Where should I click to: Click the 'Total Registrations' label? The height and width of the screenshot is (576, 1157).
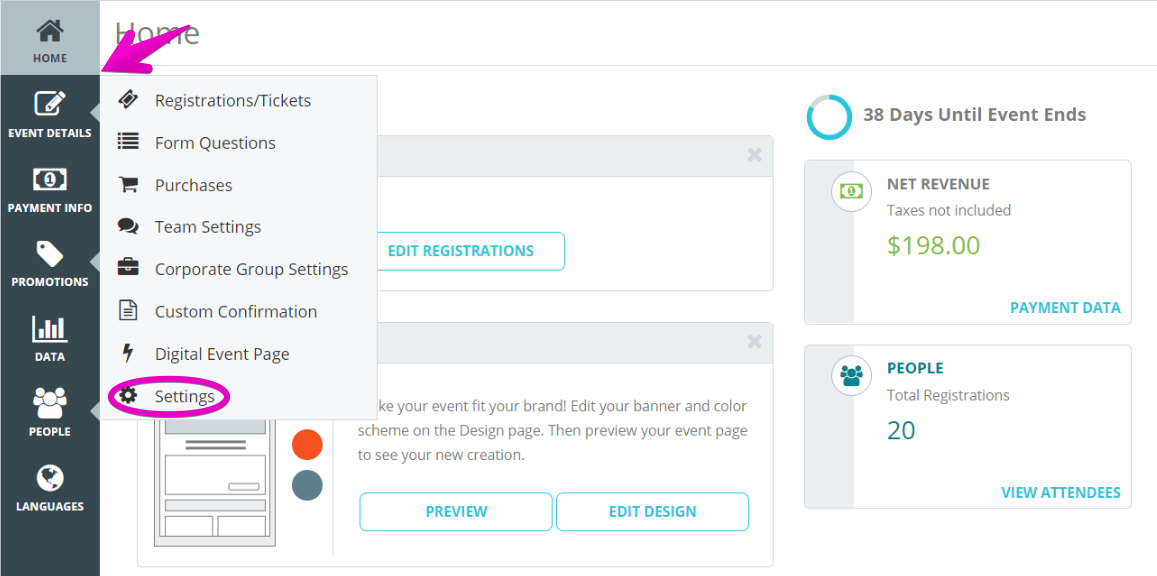tap(948, 395)
